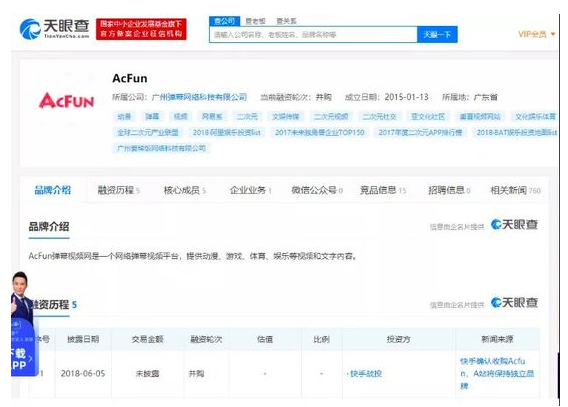568x407 pixels.
Task: Select the 查公司 search tab
Action: (x=224, y=21)
